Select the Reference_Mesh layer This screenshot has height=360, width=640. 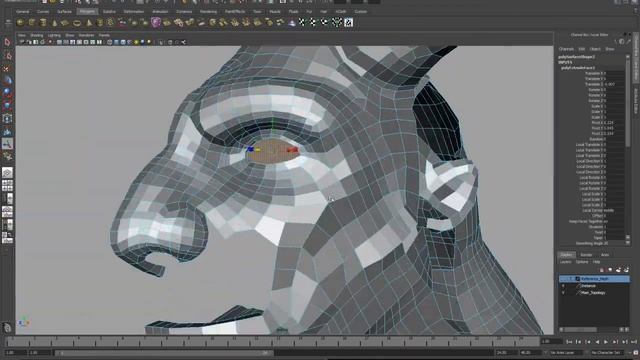pos(594,279)
